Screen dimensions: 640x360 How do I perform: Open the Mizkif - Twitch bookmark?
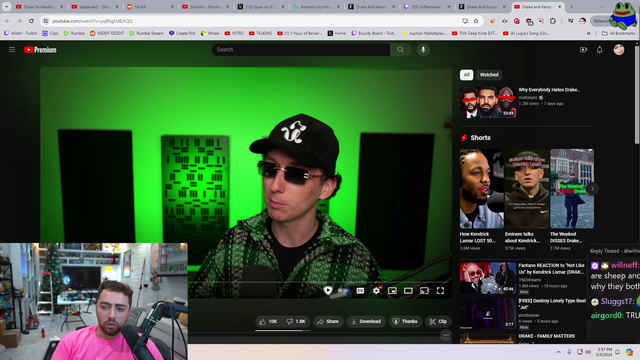click(x=20, y=33)
